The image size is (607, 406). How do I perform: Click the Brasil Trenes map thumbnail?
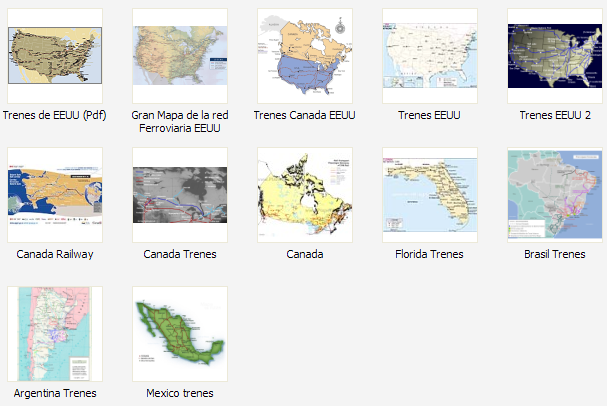tap(555, 195)
